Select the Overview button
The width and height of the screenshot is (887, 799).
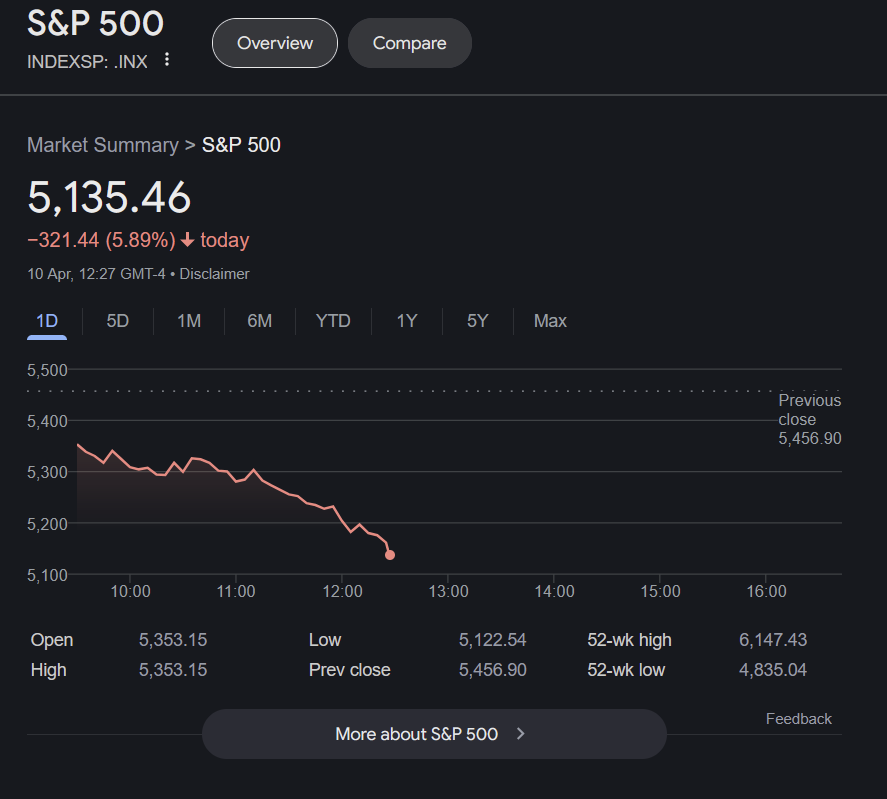point(275,43)
